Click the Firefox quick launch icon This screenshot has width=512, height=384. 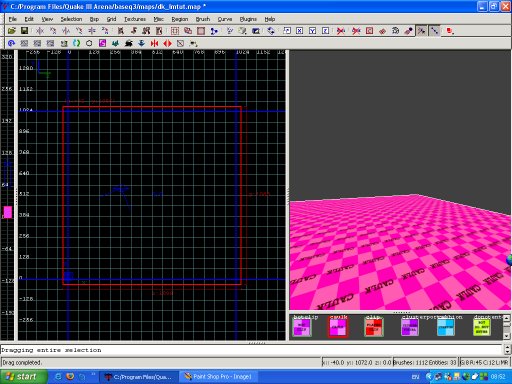coord(70,377)
